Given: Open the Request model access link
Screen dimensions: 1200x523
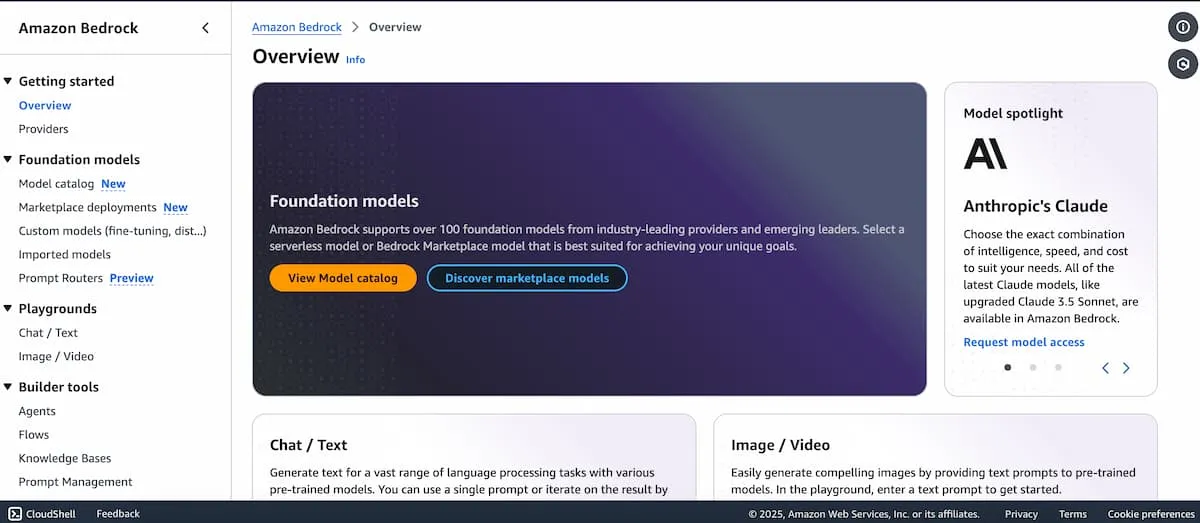Looking at the screenshot, I should pos(1024,342).
